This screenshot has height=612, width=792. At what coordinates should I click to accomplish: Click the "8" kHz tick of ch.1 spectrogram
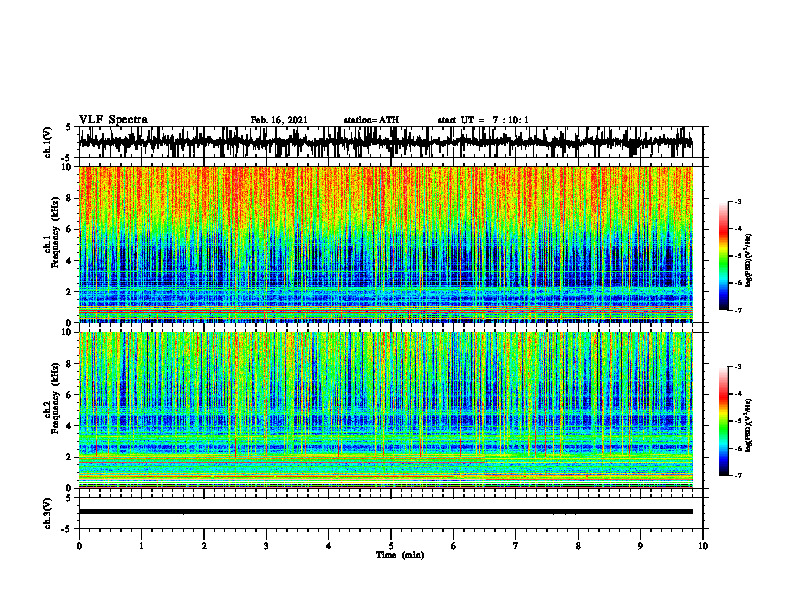tap(69, 198)
